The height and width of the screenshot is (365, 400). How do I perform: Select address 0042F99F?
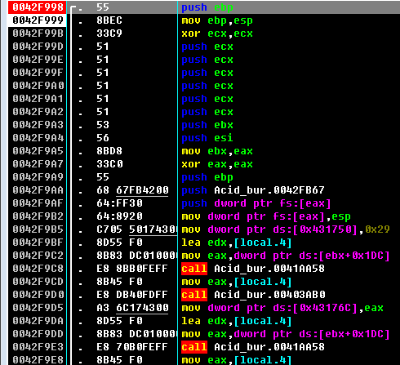pyautogui.click(x=38, y=73)
